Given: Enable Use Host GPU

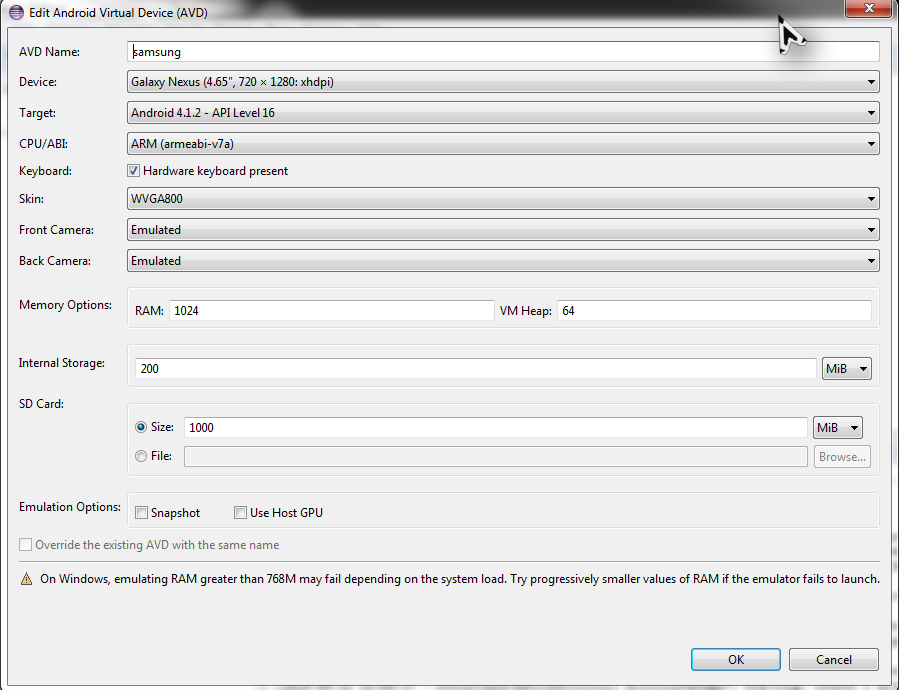Looking at the screenshot, I should (240, 512).
